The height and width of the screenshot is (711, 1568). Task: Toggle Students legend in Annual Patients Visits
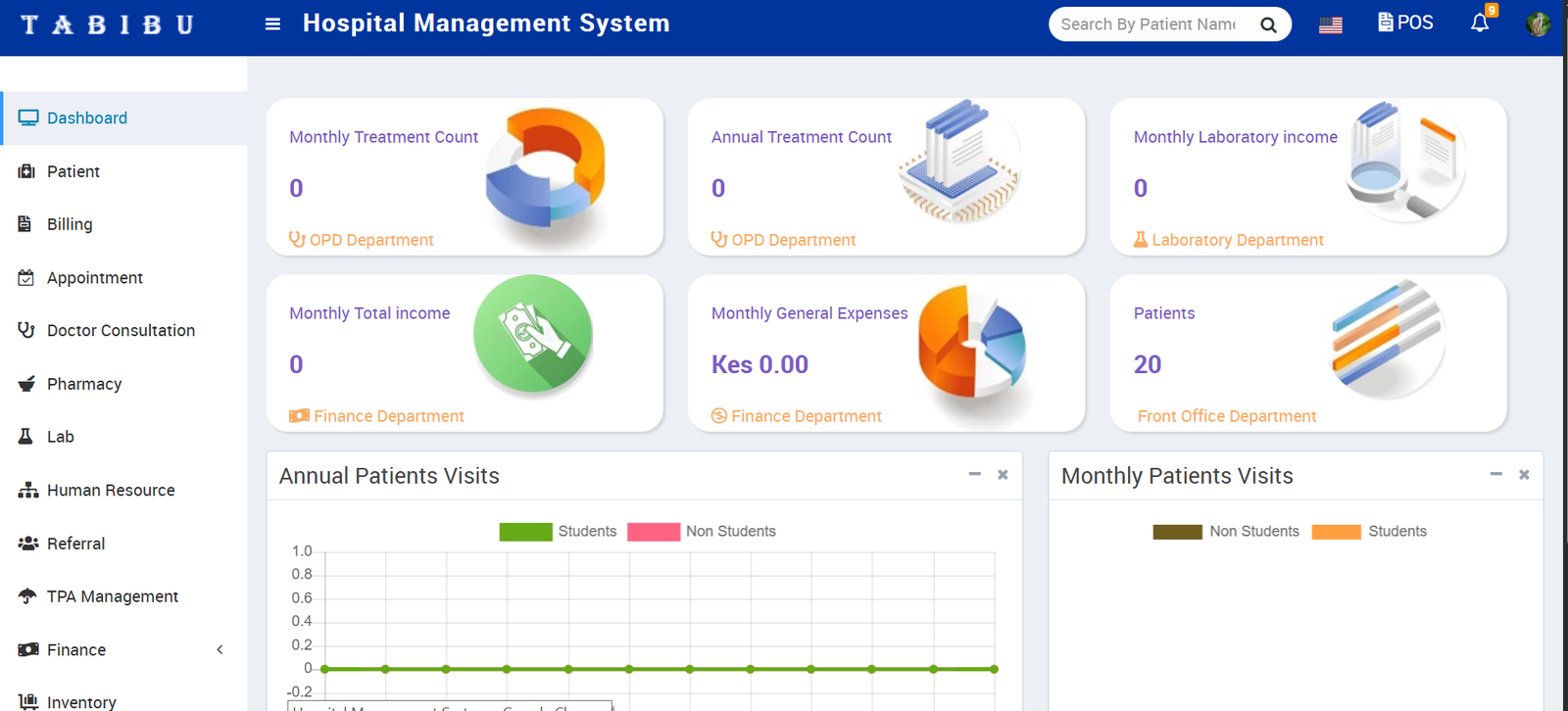tap(558, 532)
